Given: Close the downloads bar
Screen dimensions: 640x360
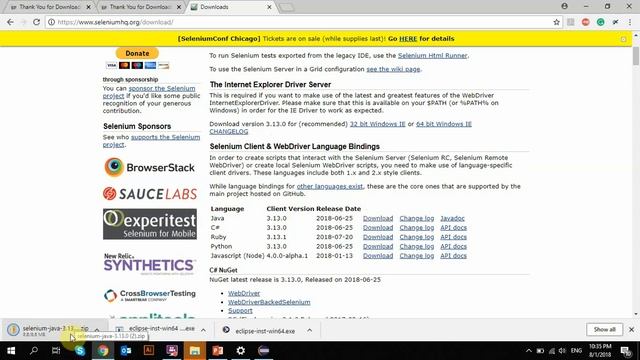Looking at the screenshot, I should [631, 329].
